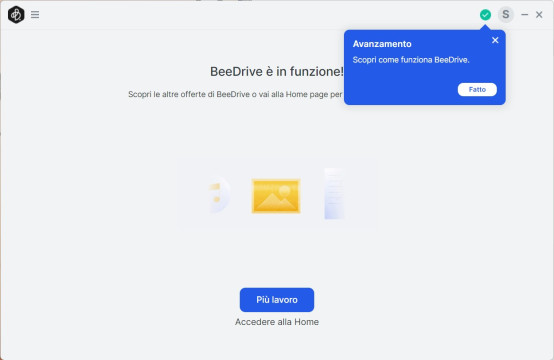Viewport: 554px width, 360px height.
Task: Click the Avanzamento tooltip title
Action: point(382,44)
